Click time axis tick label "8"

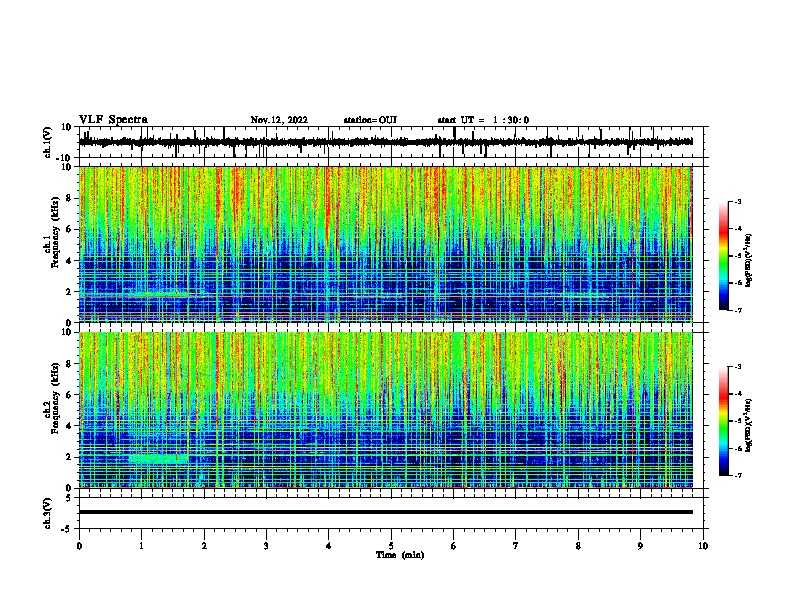(x=578, y=546)
